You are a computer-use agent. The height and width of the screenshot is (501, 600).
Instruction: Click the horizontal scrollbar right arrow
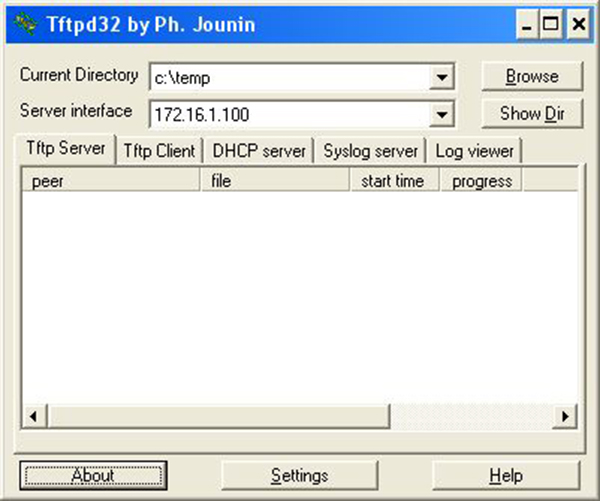[566, 415]
